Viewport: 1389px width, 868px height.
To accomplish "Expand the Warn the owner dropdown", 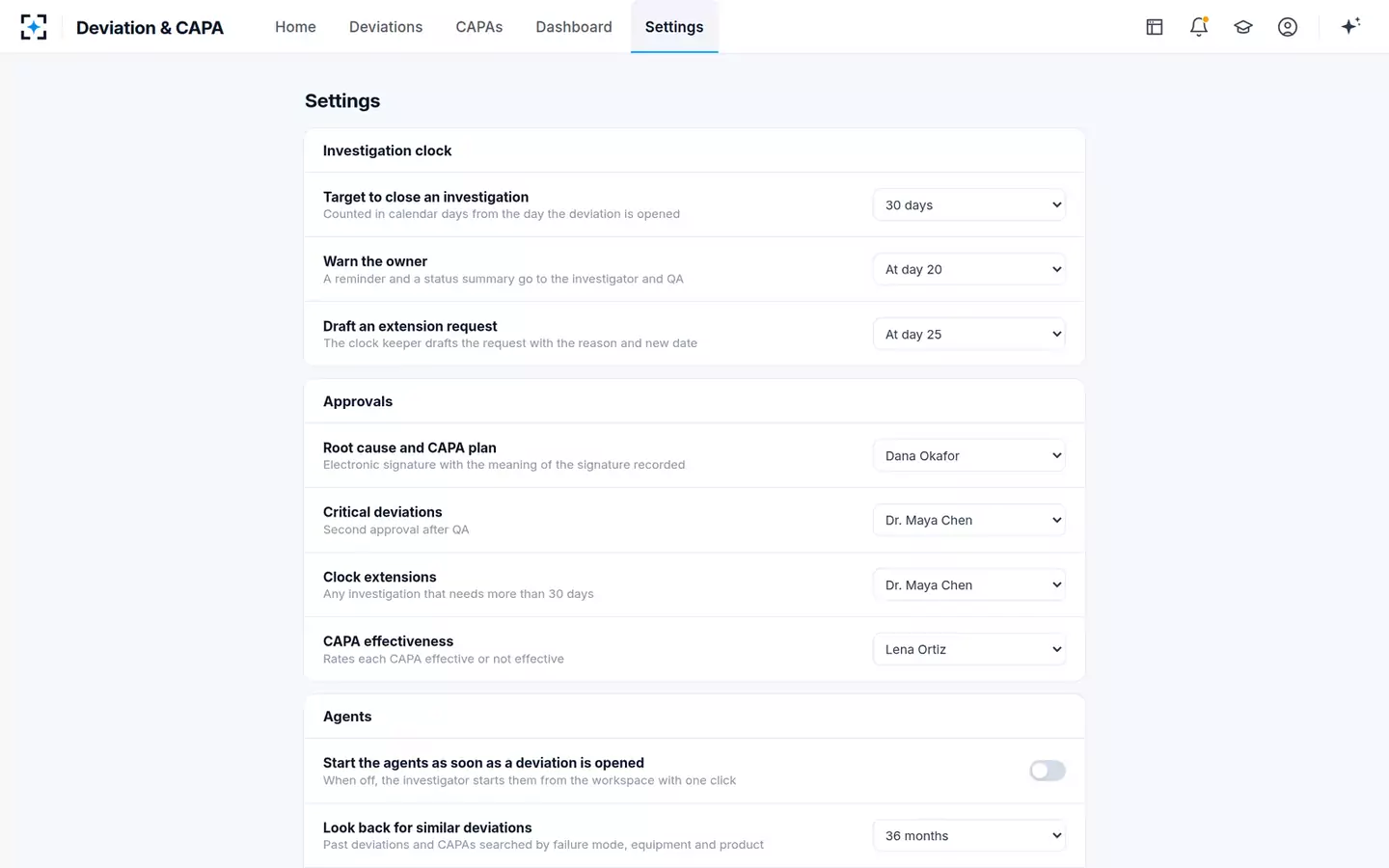I will coord(969,269).
